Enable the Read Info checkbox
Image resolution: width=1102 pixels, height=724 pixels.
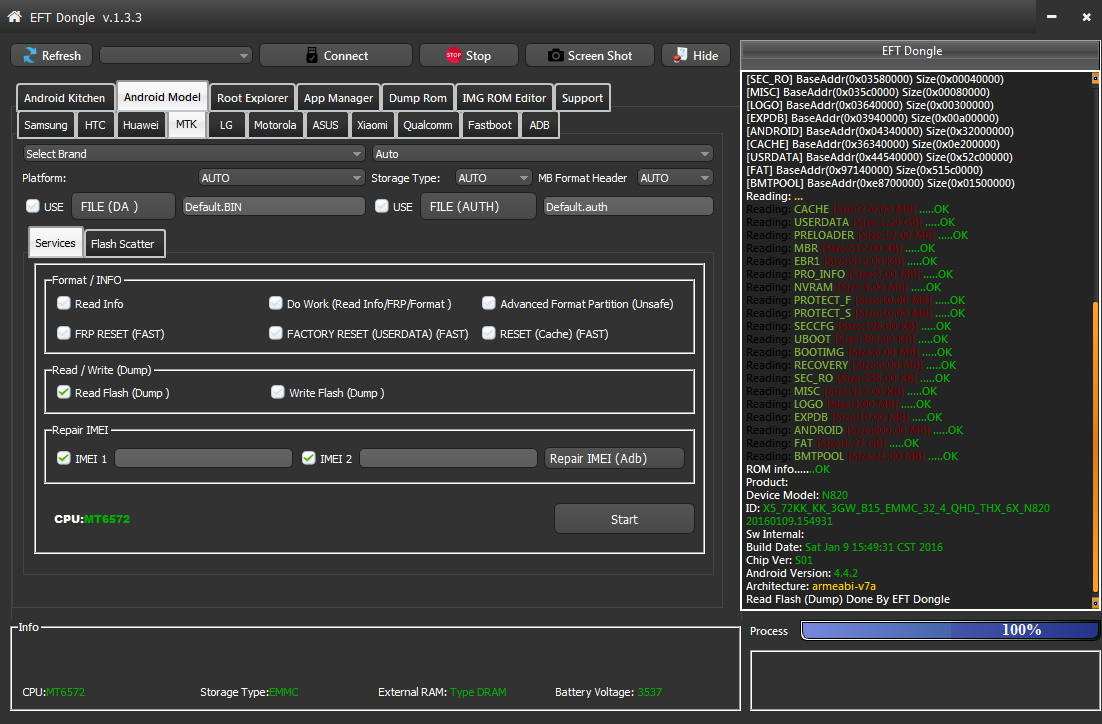(64, 303)
